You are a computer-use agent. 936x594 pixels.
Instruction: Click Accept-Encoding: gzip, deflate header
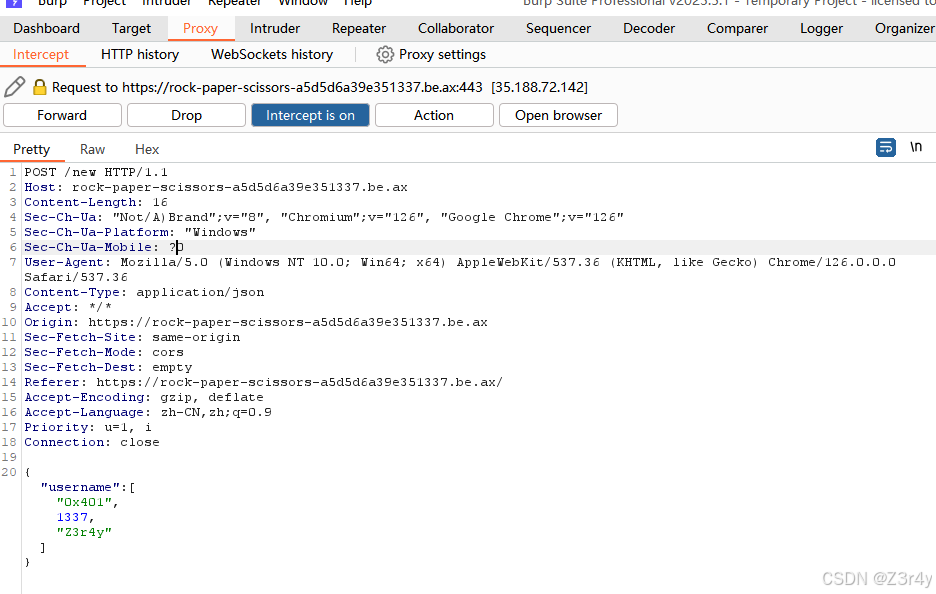pyautogui.click(x=144, y=397)
